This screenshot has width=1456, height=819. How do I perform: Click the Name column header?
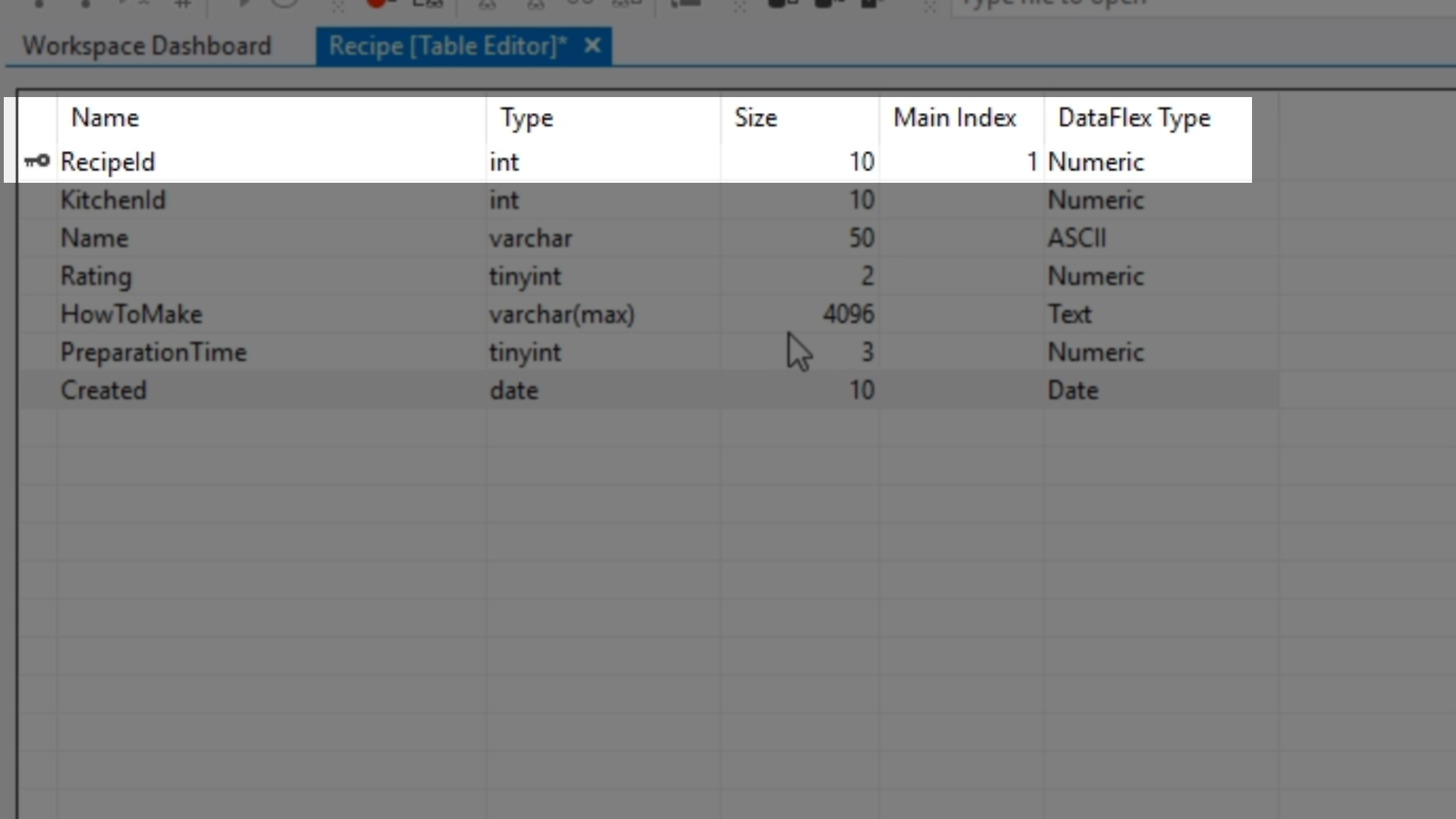[105, 118]
